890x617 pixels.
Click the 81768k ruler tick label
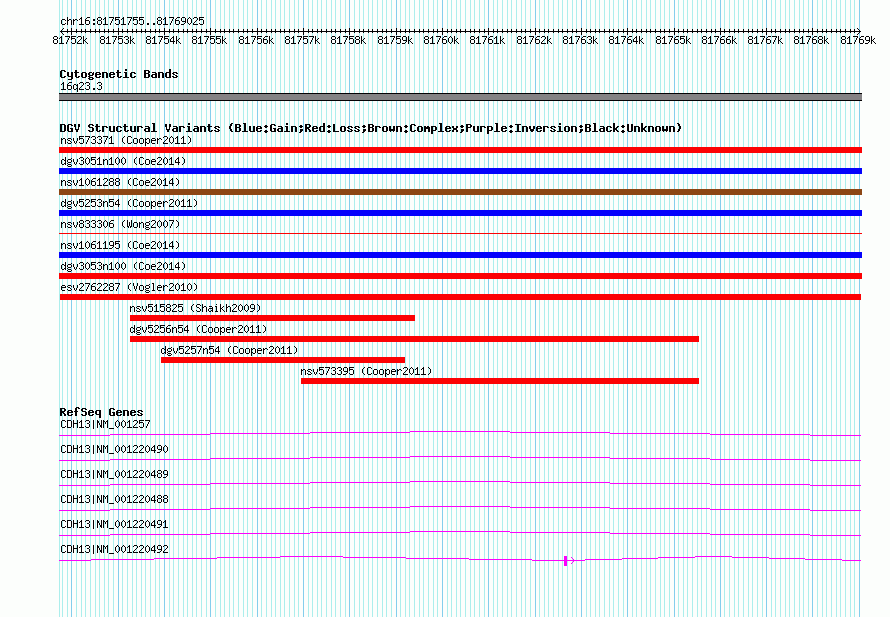point(811,40)
